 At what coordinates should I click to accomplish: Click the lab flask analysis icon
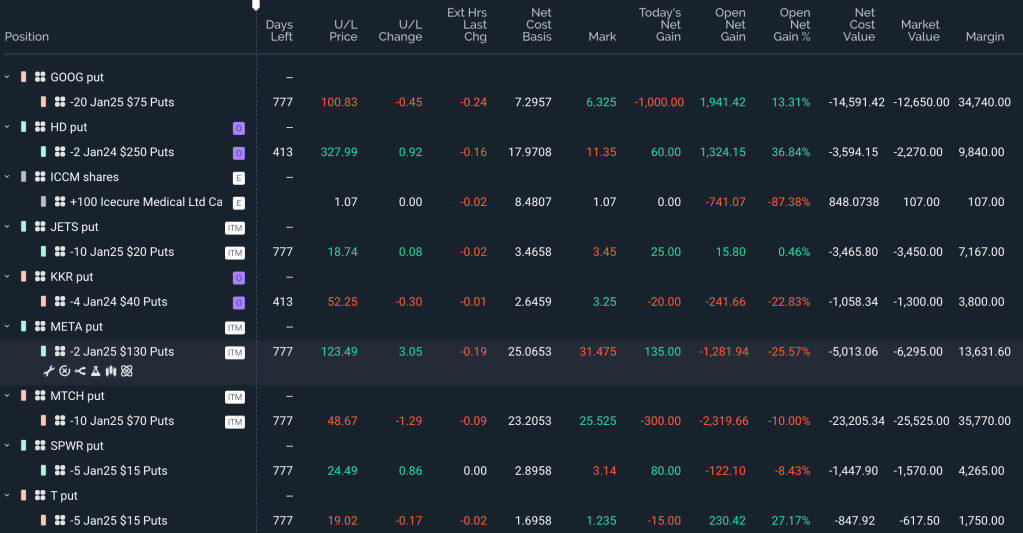pos(96,371)
